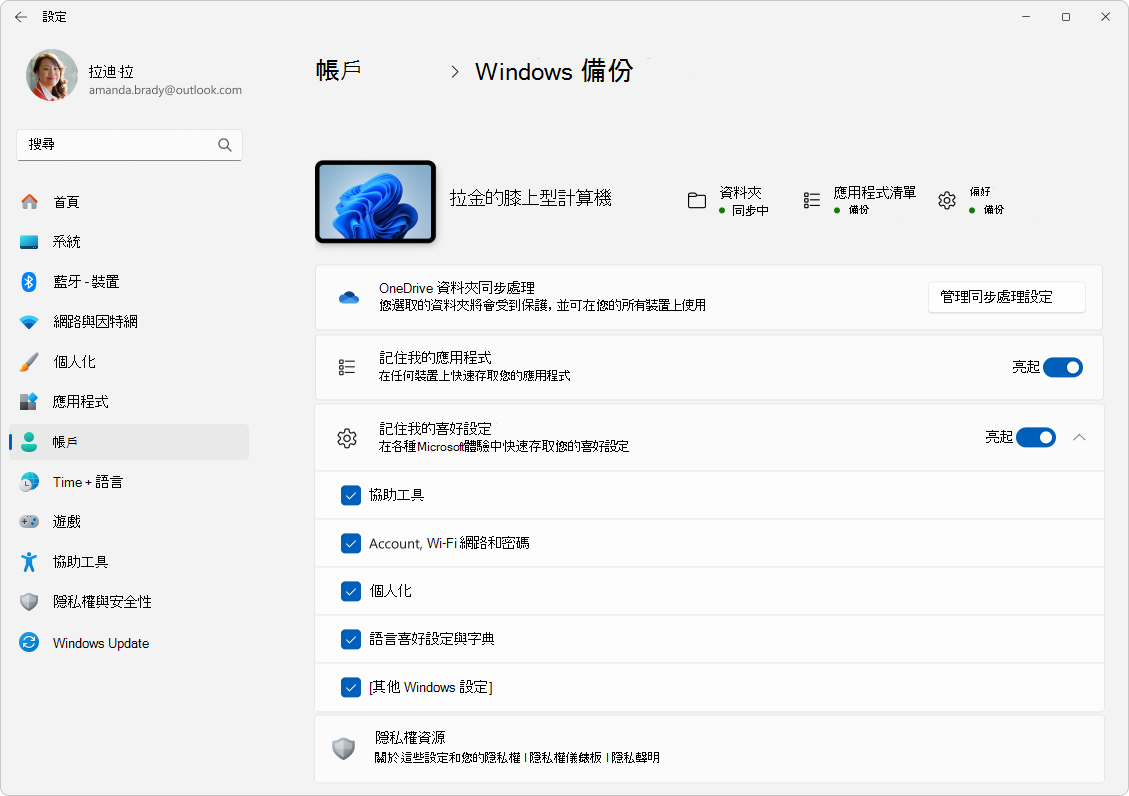Click the gear icon beside 記住我的喜好設定
The image size is (1129, 796).
[x=347, y=438]
